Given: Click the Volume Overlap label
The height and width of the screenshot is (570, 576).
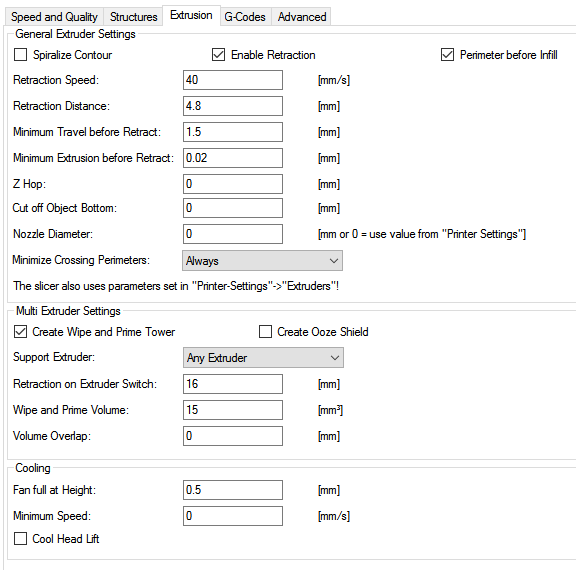Looking at the screenshot, I should pyautogui.click(x=52, y=436).
